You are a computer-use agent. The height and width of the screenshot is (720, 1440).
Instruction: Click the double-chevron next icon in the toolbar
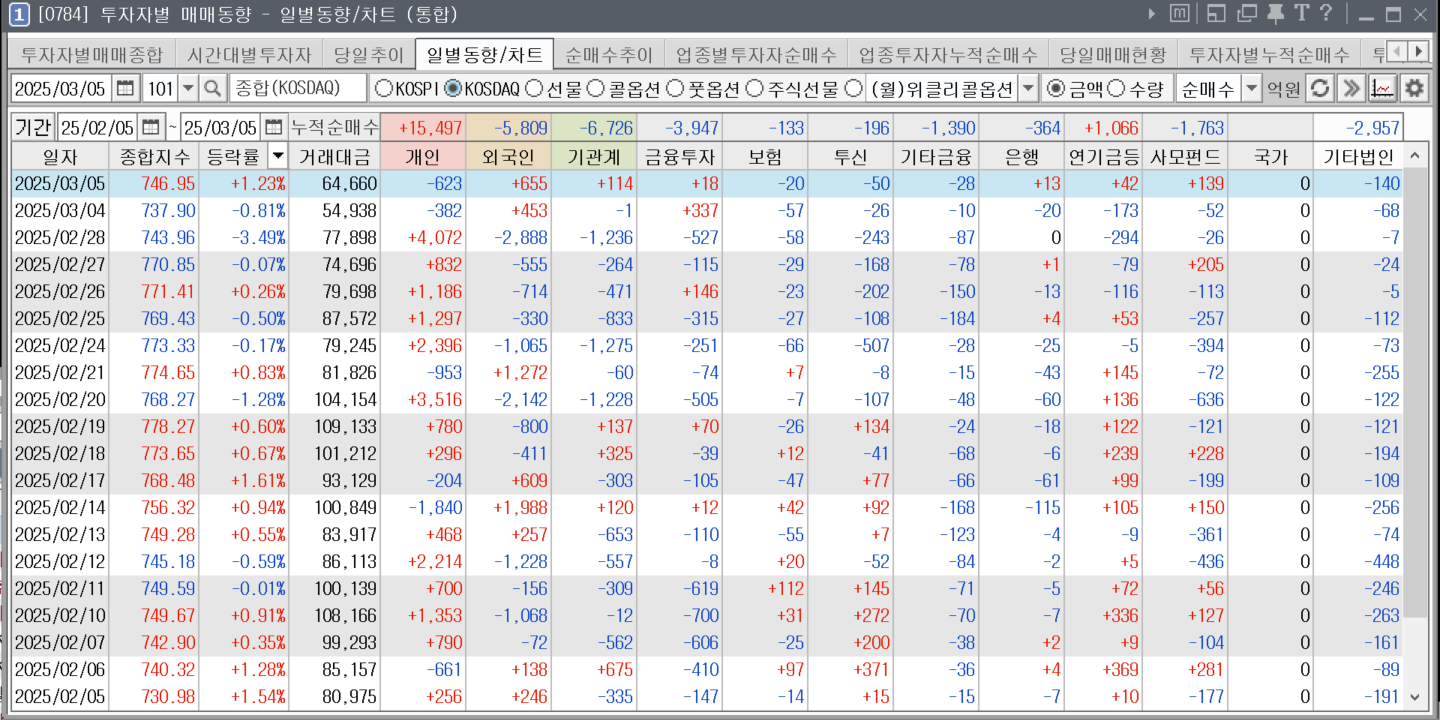pyautogui.click(x=1351, y=88)
